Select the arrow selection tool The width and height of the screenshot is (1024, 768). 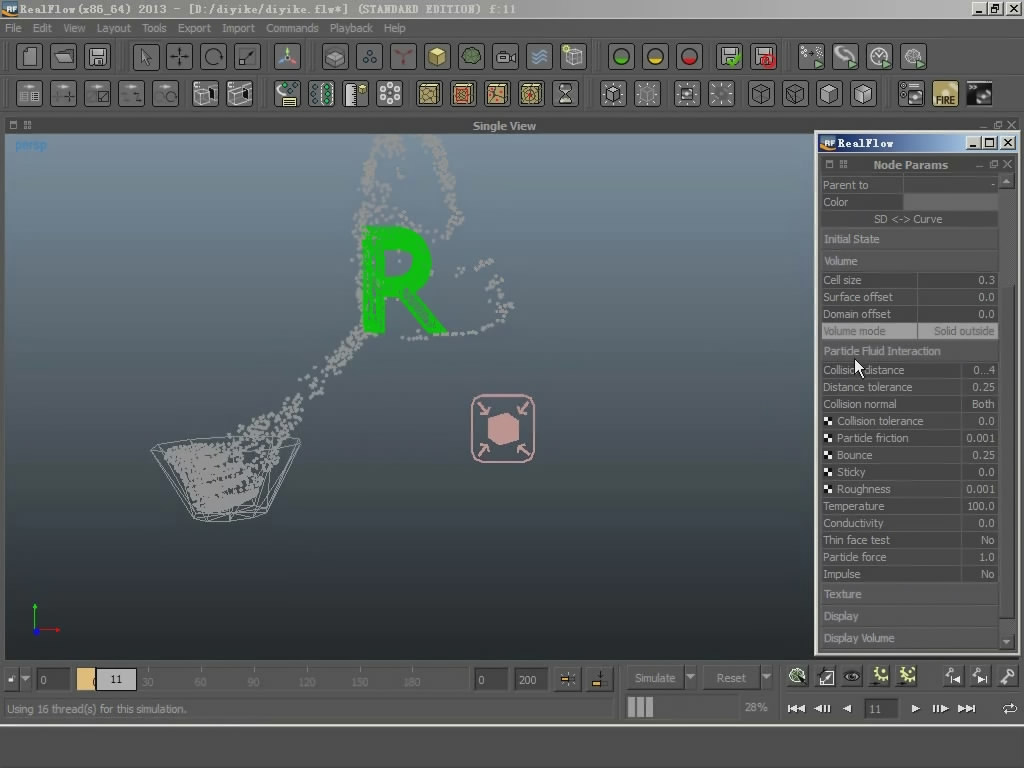tap(146, 57)
